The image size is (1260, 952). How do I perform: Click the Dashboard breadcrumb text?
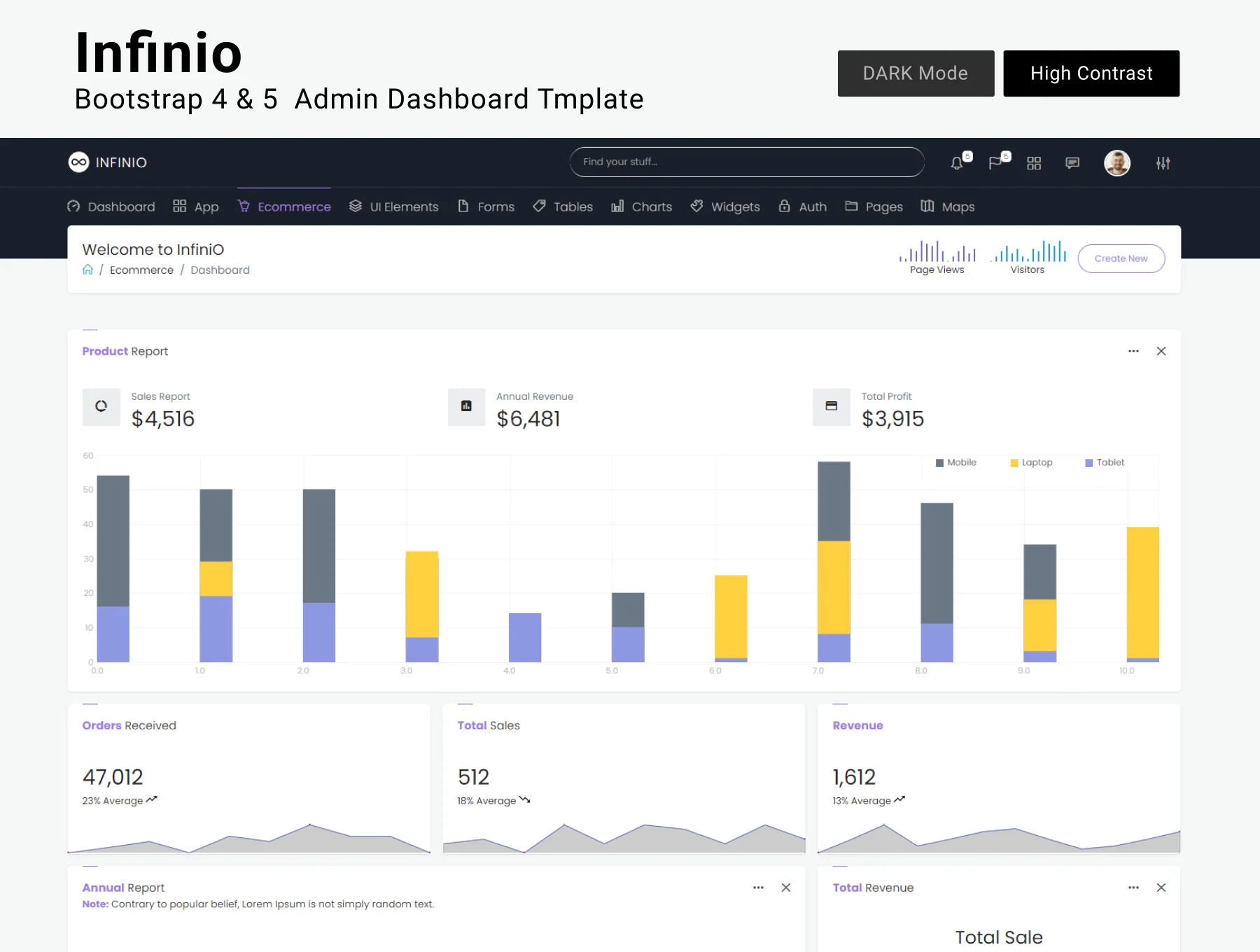[220, 270]
